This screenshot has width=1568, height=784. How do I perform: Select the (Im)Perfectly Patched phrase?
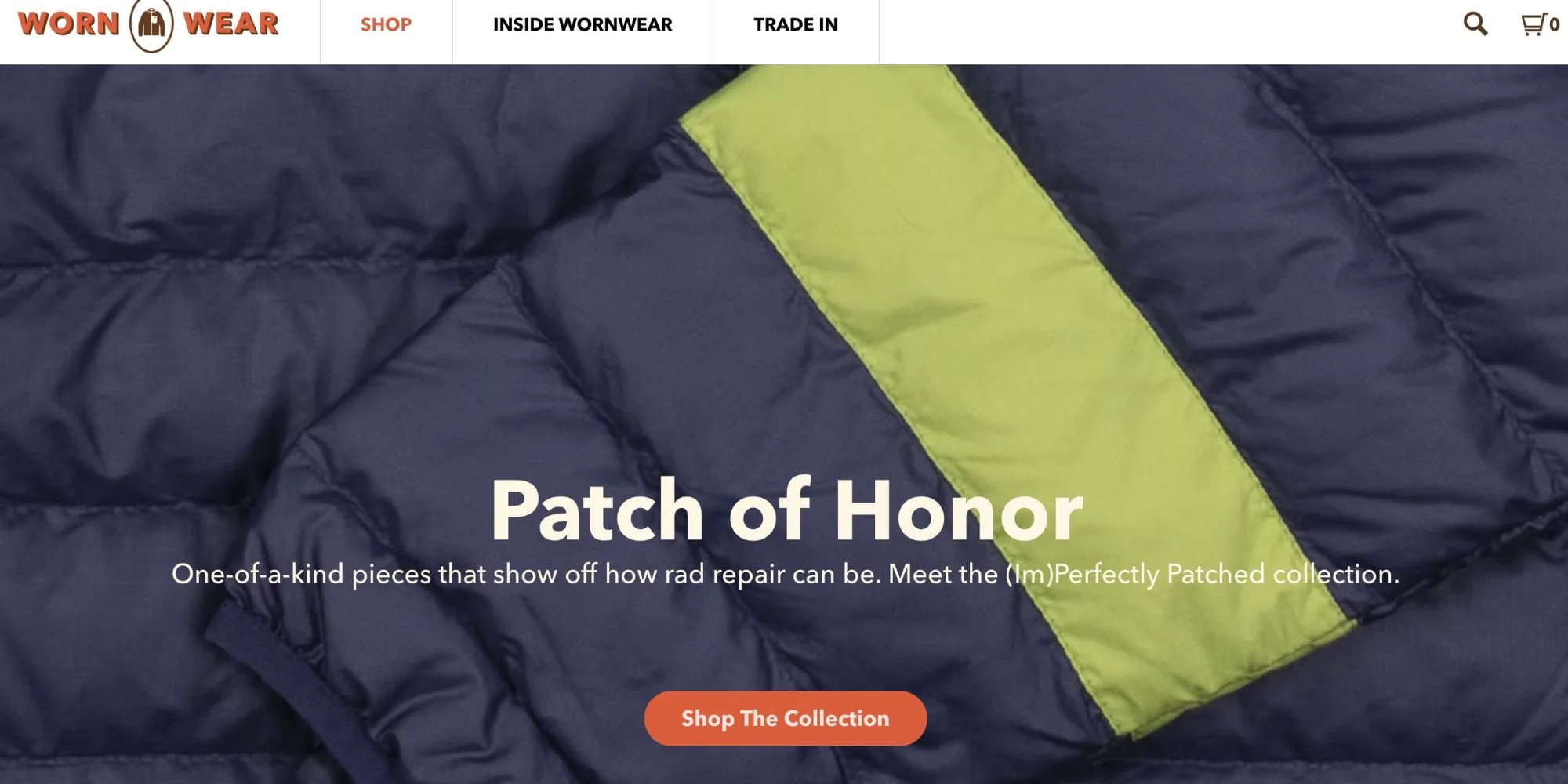point(1135,575)
